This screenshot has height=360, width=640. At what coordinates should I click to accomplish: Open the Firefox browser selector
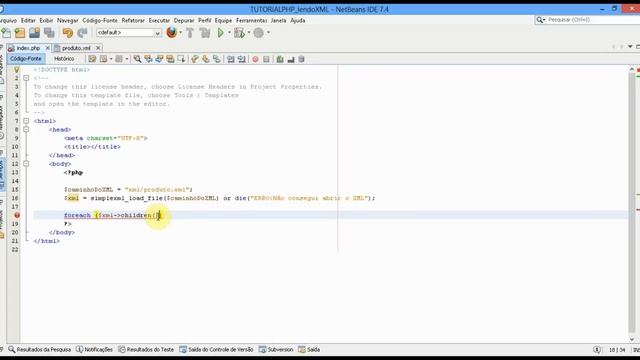coord(172,32)
